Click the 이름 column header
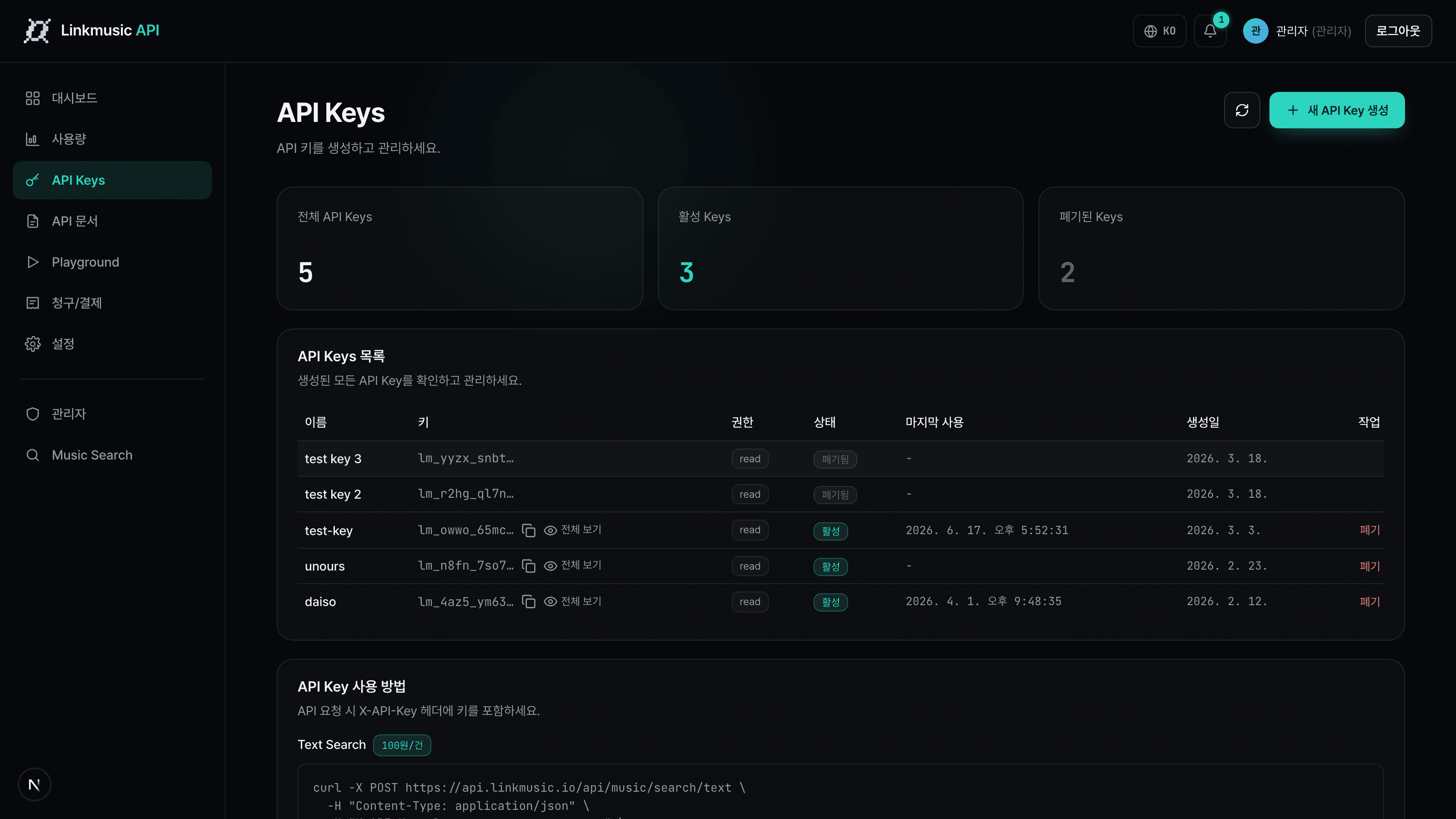Viewport: 1456px width, 819px height. (315, 422)
